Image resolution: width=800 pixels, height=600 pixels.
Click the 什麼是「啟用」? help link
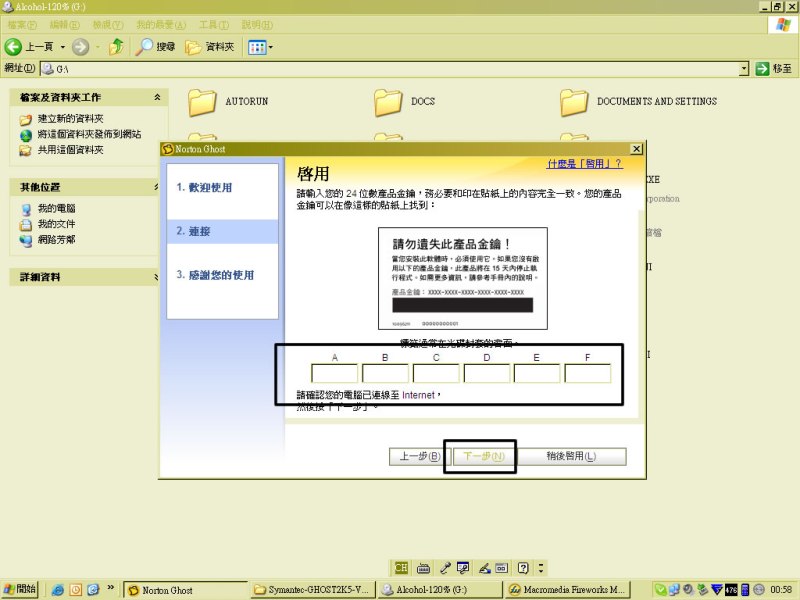point(584,164)
